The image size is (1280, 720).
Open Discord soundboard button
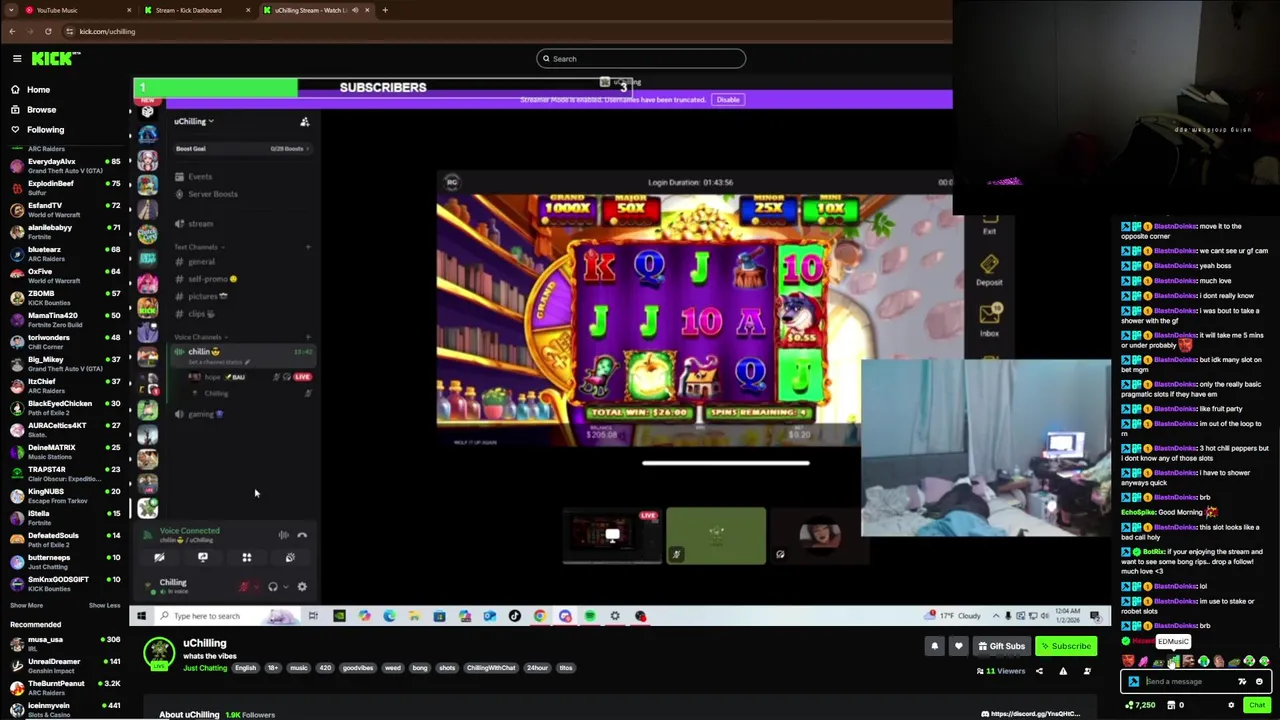tap(290, 557)
